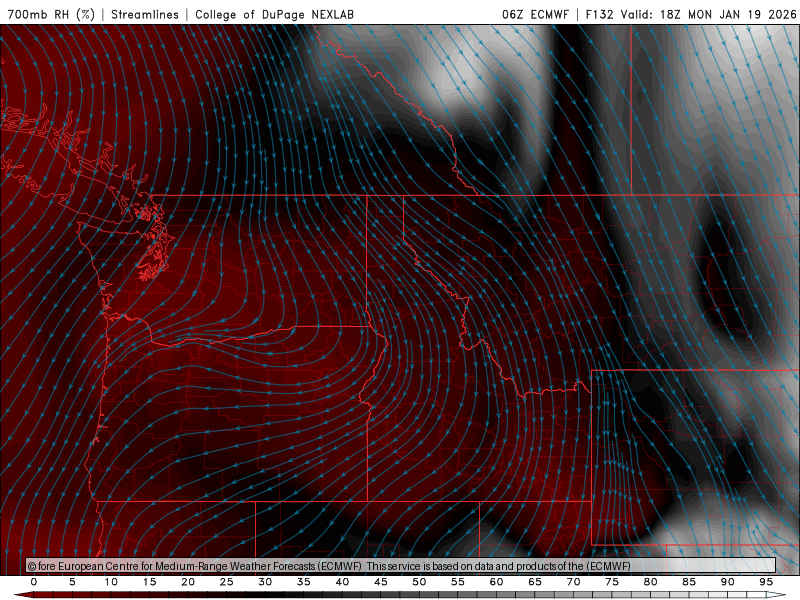Click the '30' label on the RH scale
This screenshot has width=800, height=600.
click(x=265, y=582)
